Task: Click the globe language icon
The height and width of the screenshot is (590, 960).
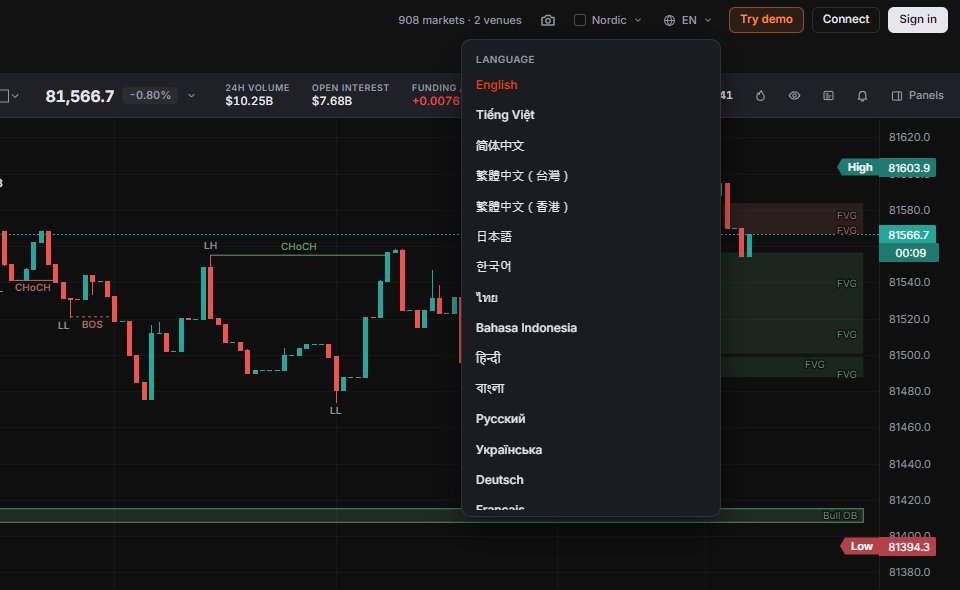Action: [669, 20]
